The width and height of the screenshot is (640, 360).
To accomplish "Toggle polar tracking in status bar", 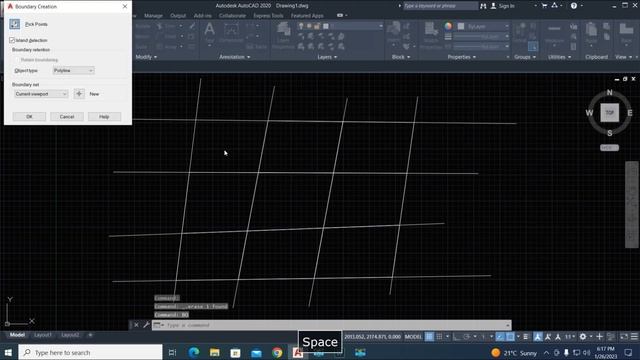I will pos(466,337).
